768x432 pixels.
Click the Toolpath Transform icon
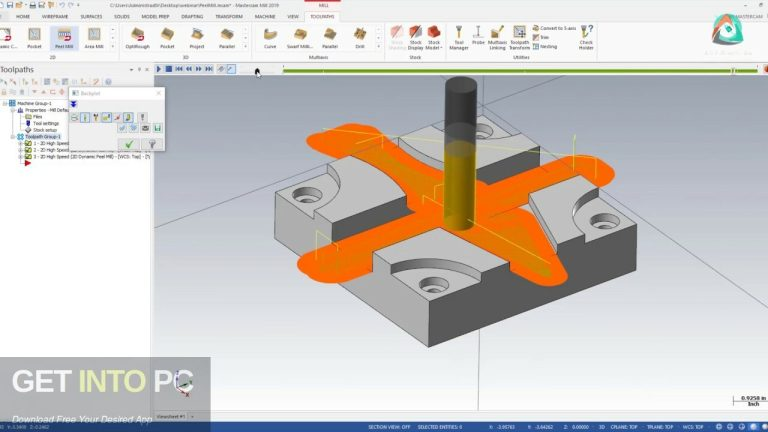point(520,40)
